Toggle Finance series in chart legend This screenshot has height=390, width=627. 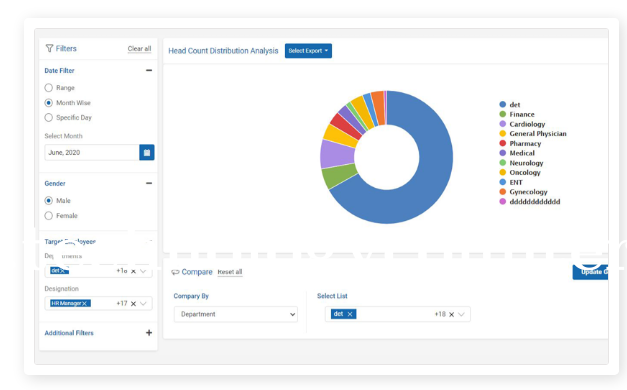click(517, 114)
